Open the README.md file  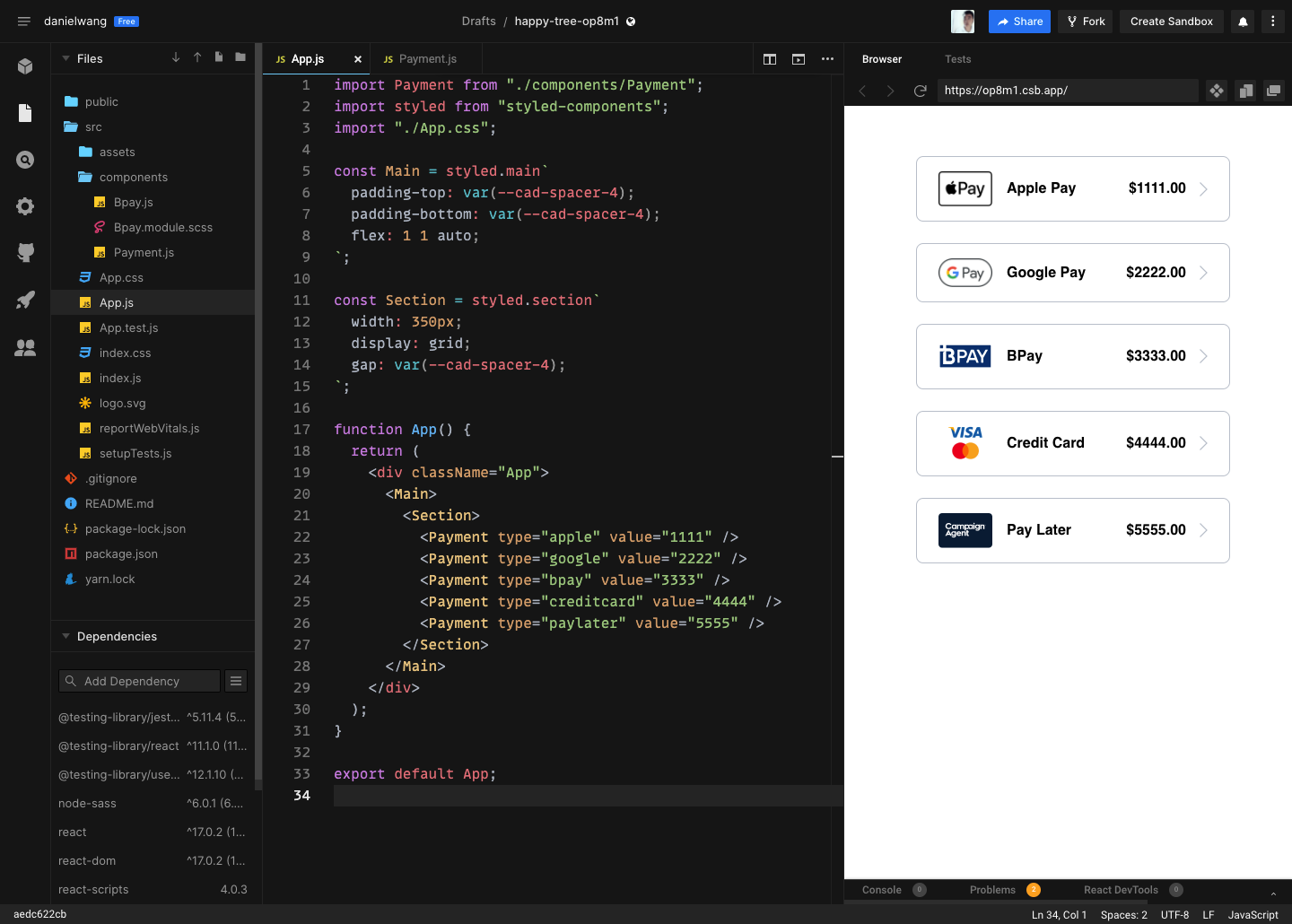tap(153, 503)
